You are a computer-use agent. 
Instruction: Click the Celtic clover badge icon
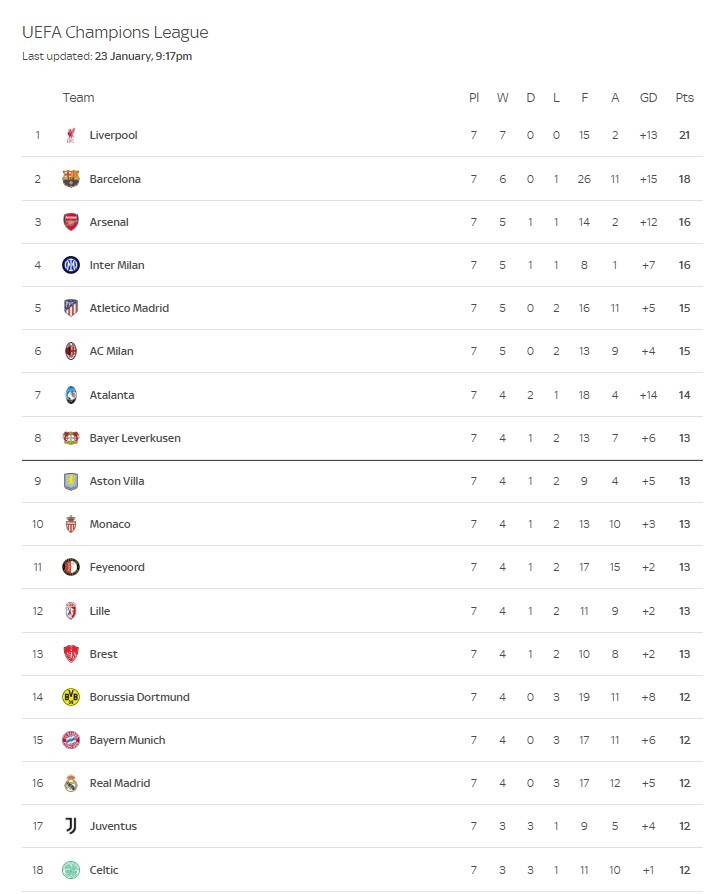pyautogui.click(x=71, y=869)
